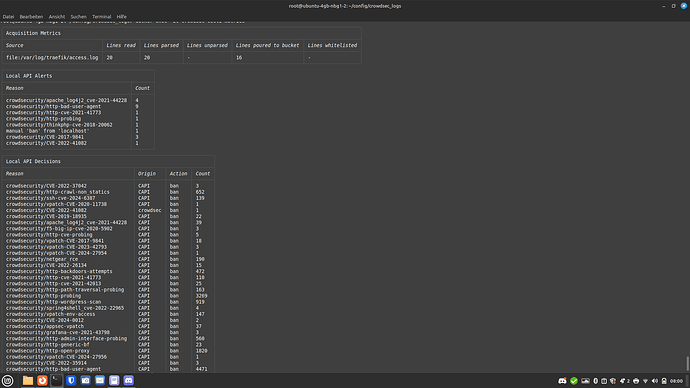Open the Datei menu
The width and height of the screenshot is (690, 388).
tap(8, 17)
